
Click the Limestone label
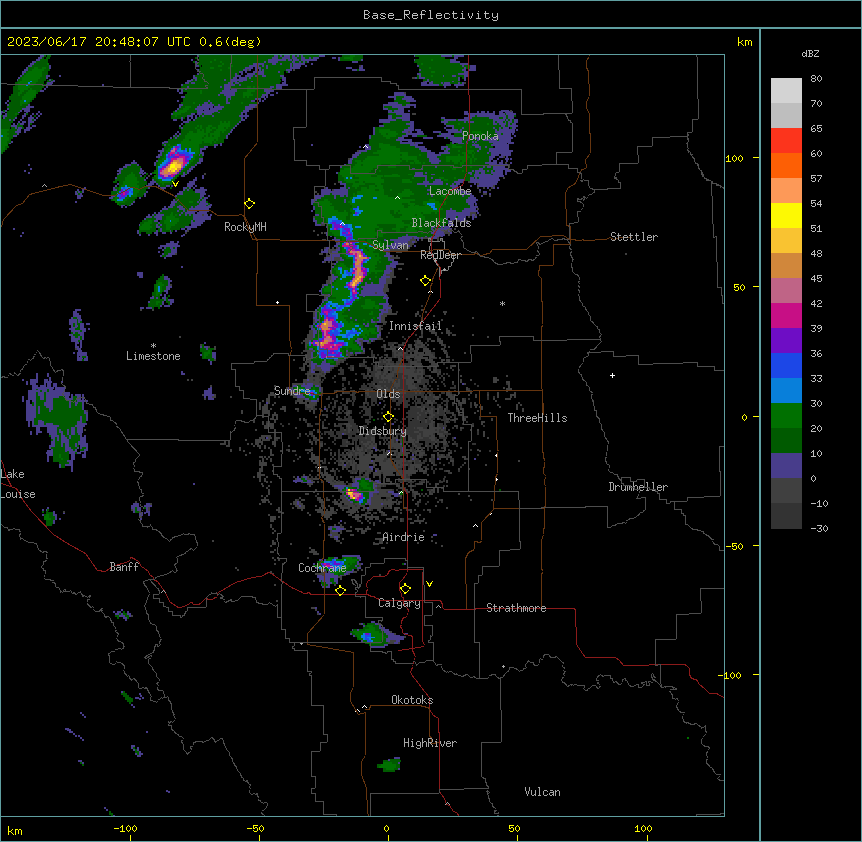point(153,356)
